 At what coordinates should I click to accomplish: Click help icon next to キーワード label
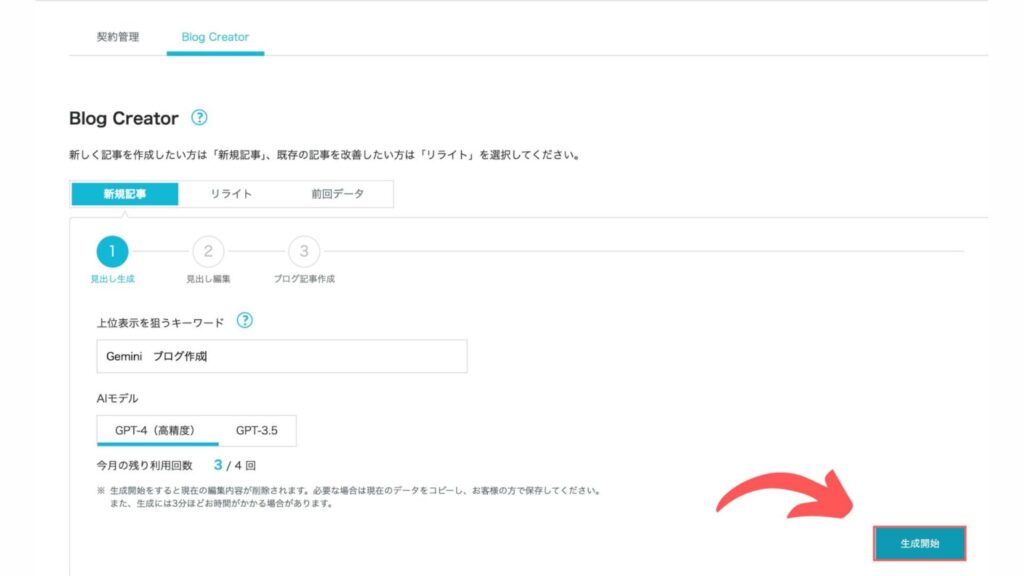coord(244,321)
